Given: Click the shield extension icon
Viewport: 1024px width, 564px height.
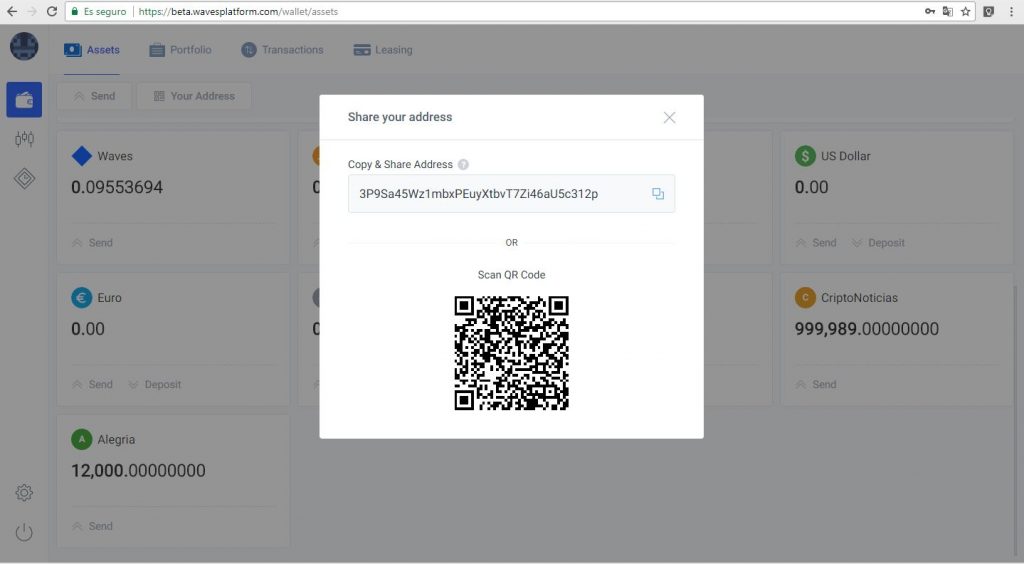Looking at the screenshot, I should click(x=989, y=11).
